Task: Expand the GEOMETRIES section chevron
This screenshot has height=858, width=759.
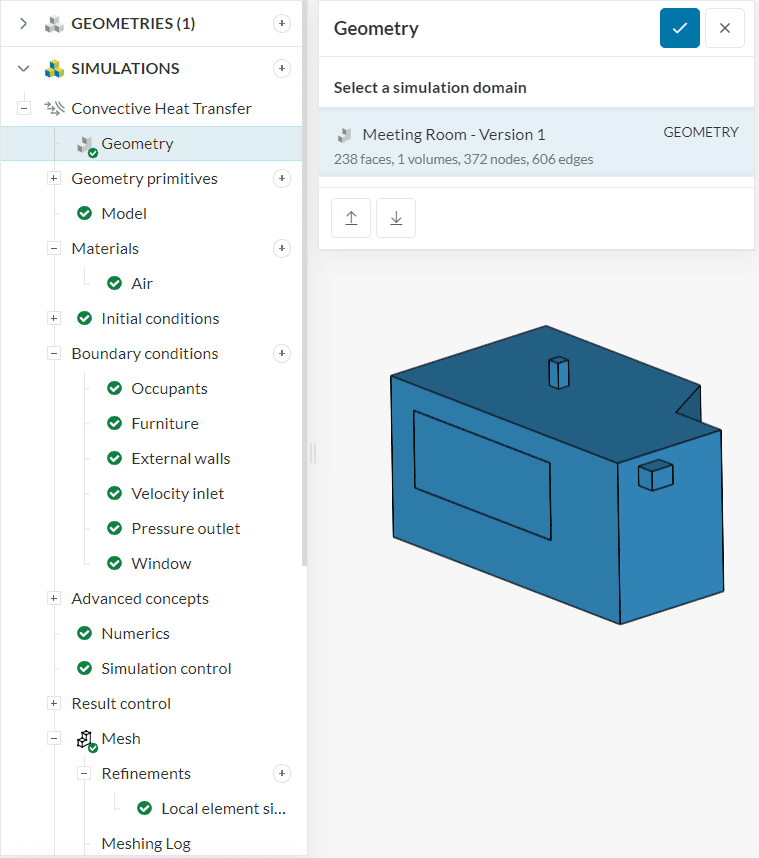Action: [23, 23]
